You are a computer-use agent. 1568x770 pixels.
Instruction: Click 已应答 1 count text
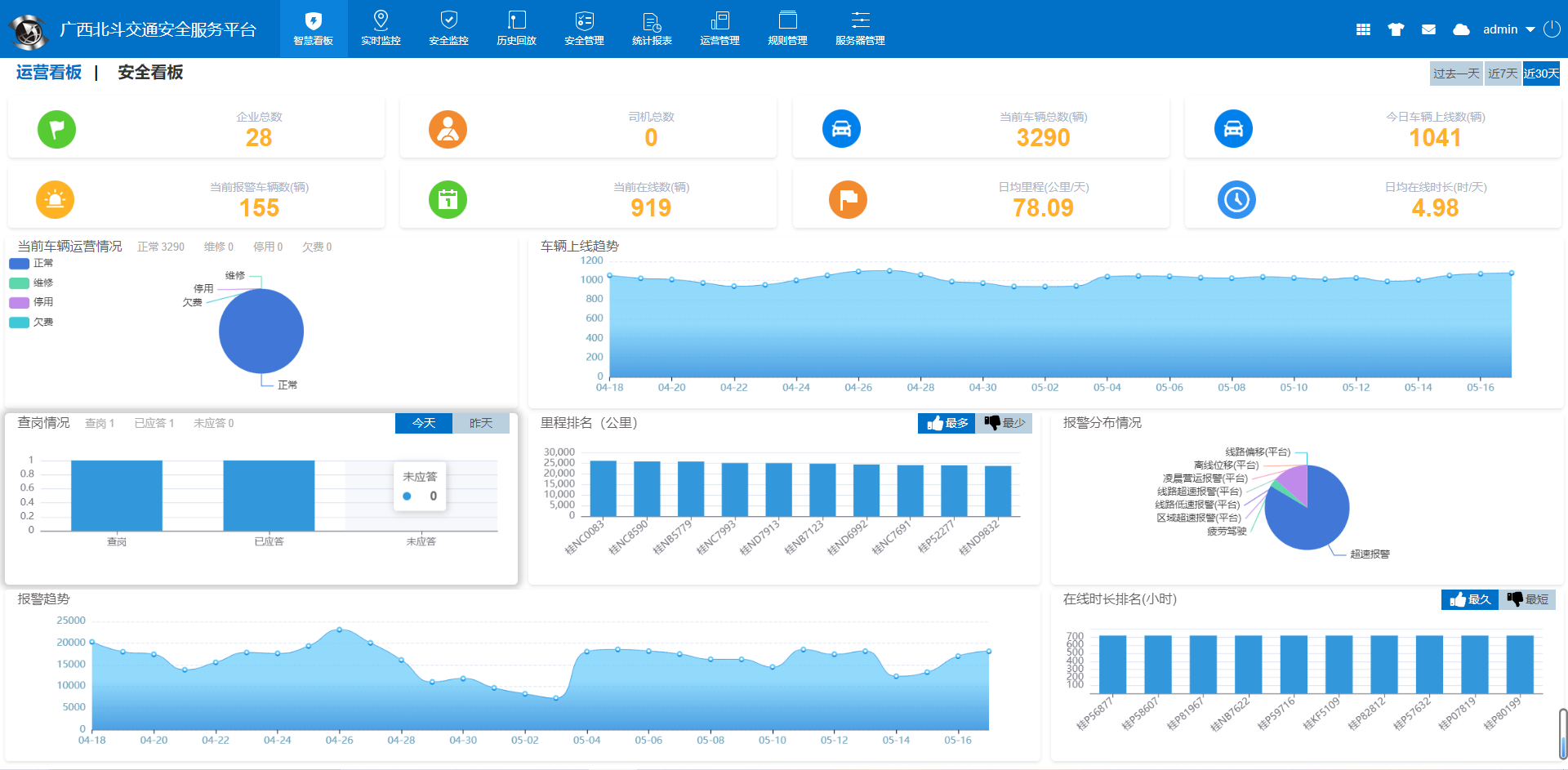tap(154, 423)
